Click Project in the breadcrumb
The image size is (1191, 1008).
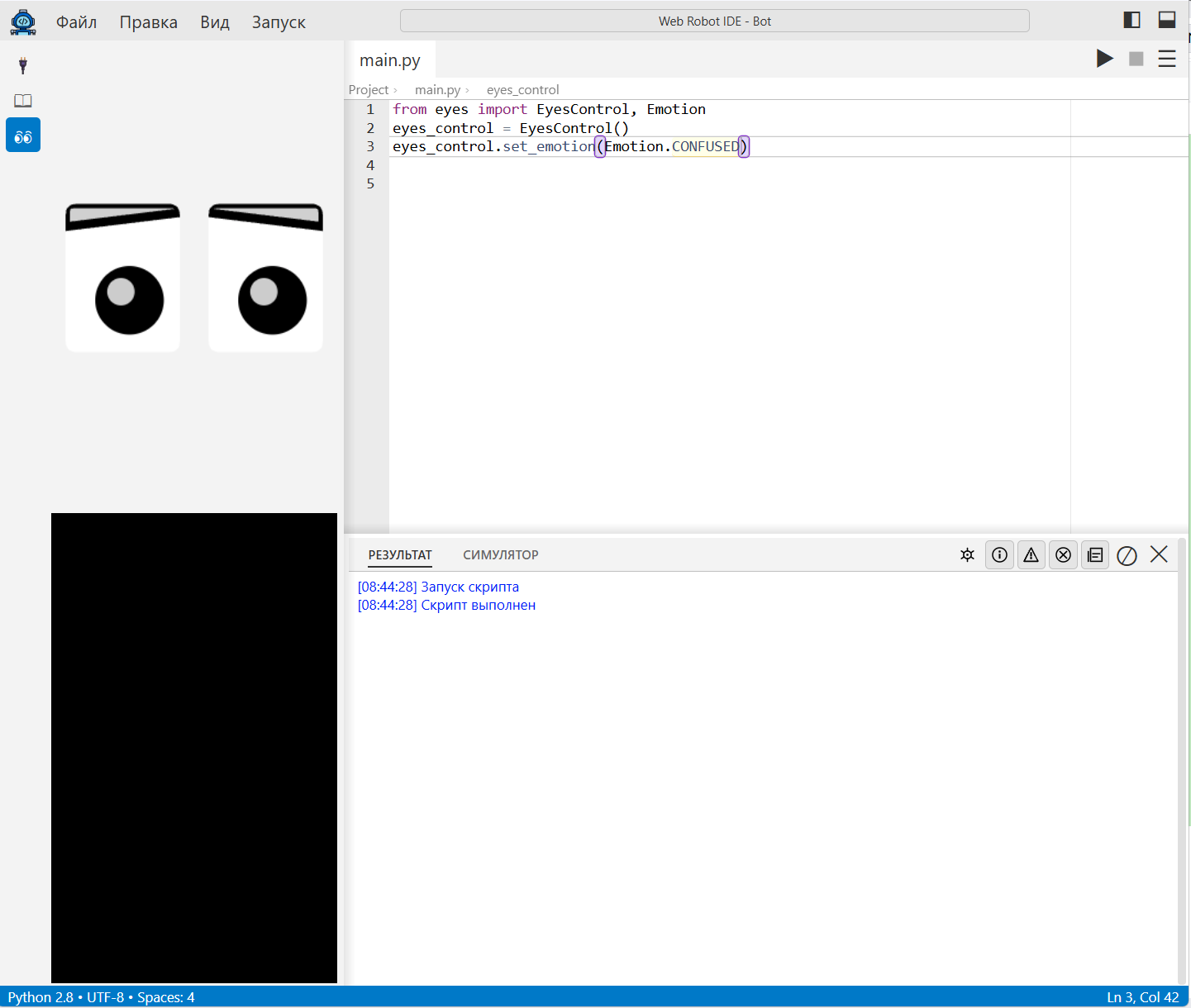369,90
